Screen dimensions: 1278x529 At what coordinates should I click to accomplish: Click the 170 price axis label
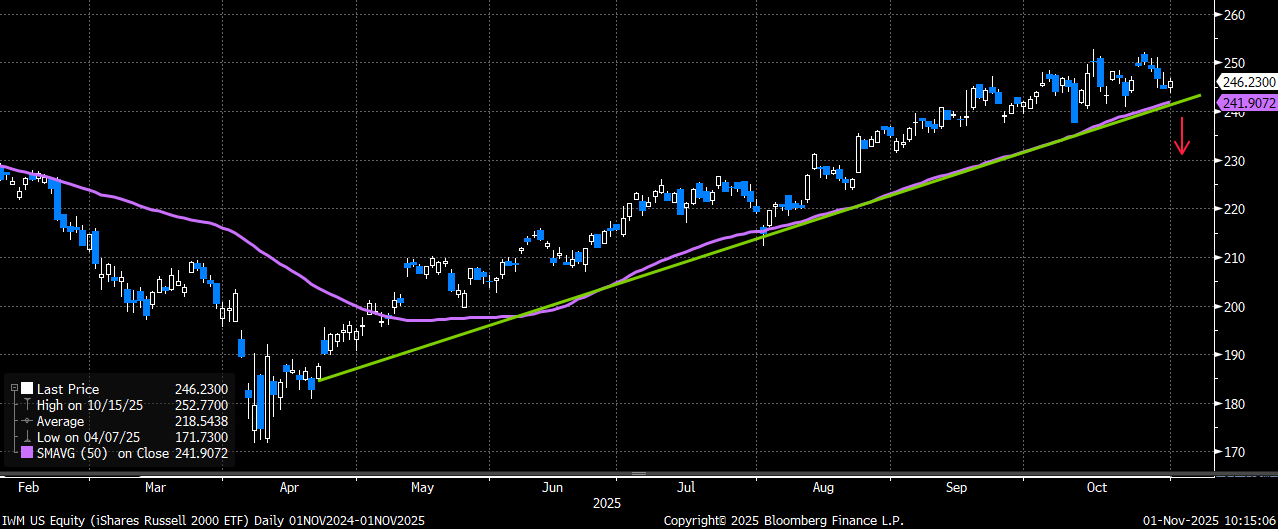[x=1233, y=452]
